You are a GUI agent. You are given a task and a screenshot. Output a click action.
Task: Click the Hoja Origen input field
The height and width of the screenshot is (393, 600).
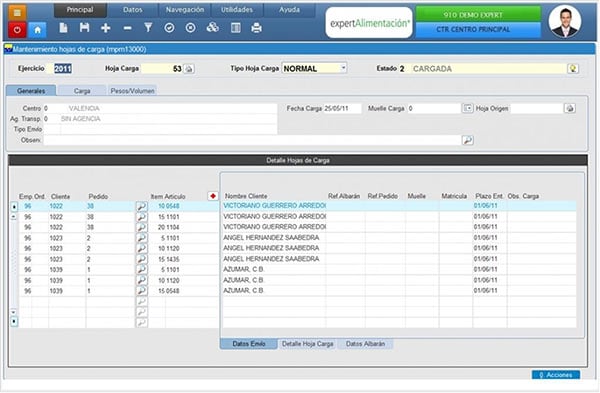(x=536, y=108)
